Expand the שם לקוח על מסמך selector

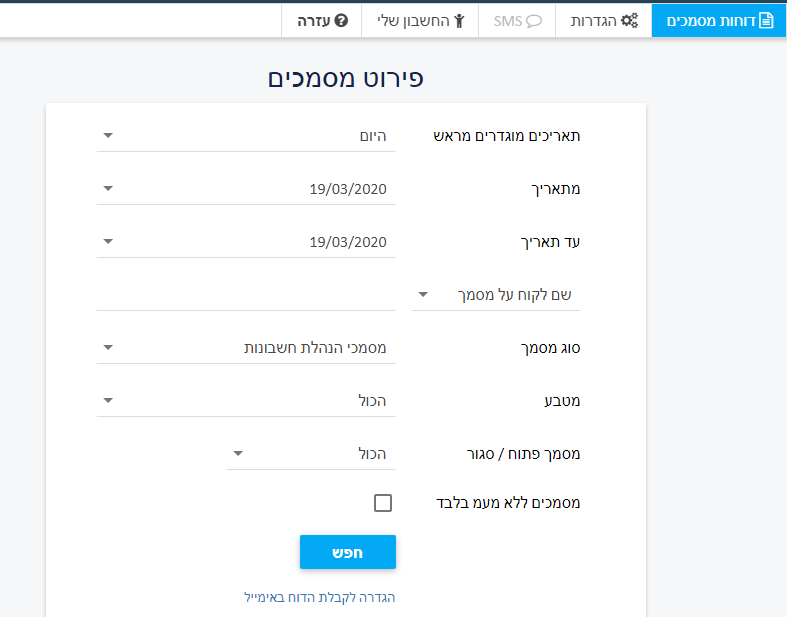point(496,295)
